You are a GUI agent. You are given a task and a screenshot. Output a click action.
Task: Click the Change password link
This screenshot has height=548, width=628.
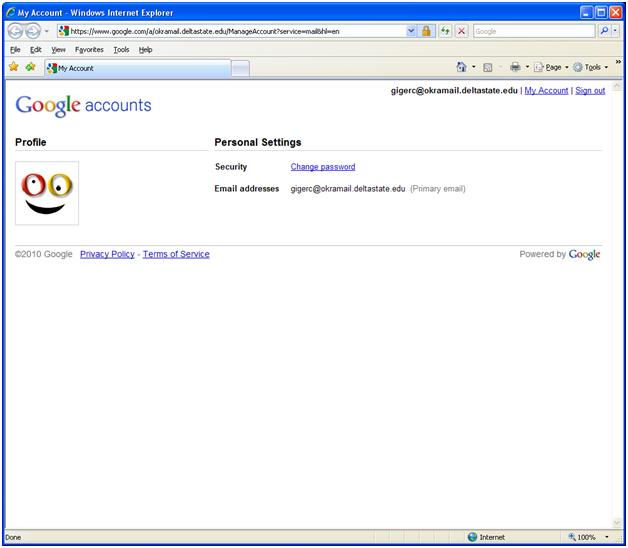pos(323,167)
